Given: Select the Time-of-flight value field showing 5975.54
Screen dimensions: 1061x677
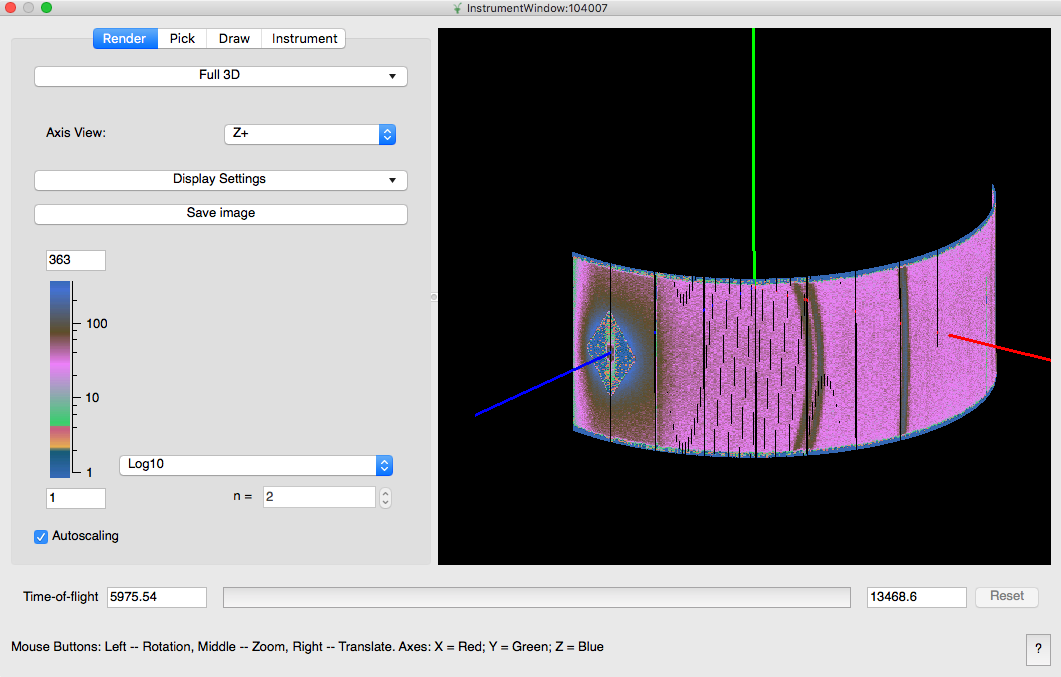Looking at the screenshot, I should [156, 596].
